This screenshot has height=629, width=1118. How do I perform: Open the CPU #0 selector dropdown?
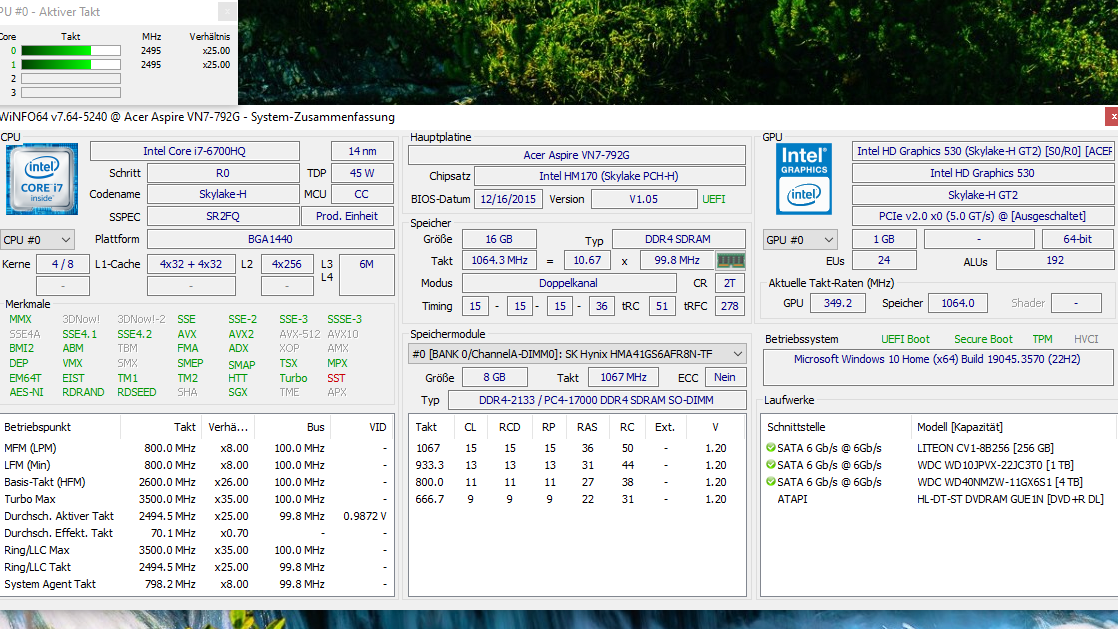tap(37, 240)
